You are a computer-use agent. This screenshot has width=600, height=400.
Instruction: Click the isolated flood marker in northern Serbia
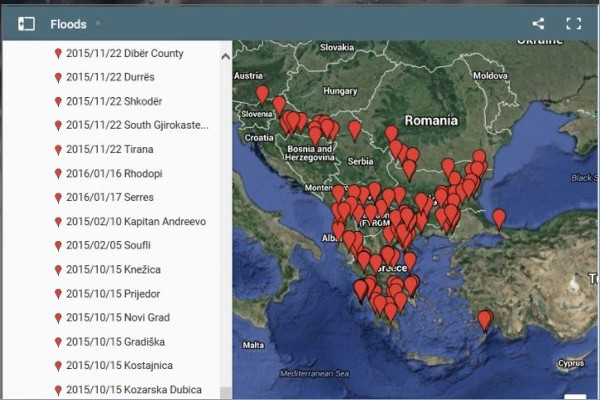pos(355,130)
